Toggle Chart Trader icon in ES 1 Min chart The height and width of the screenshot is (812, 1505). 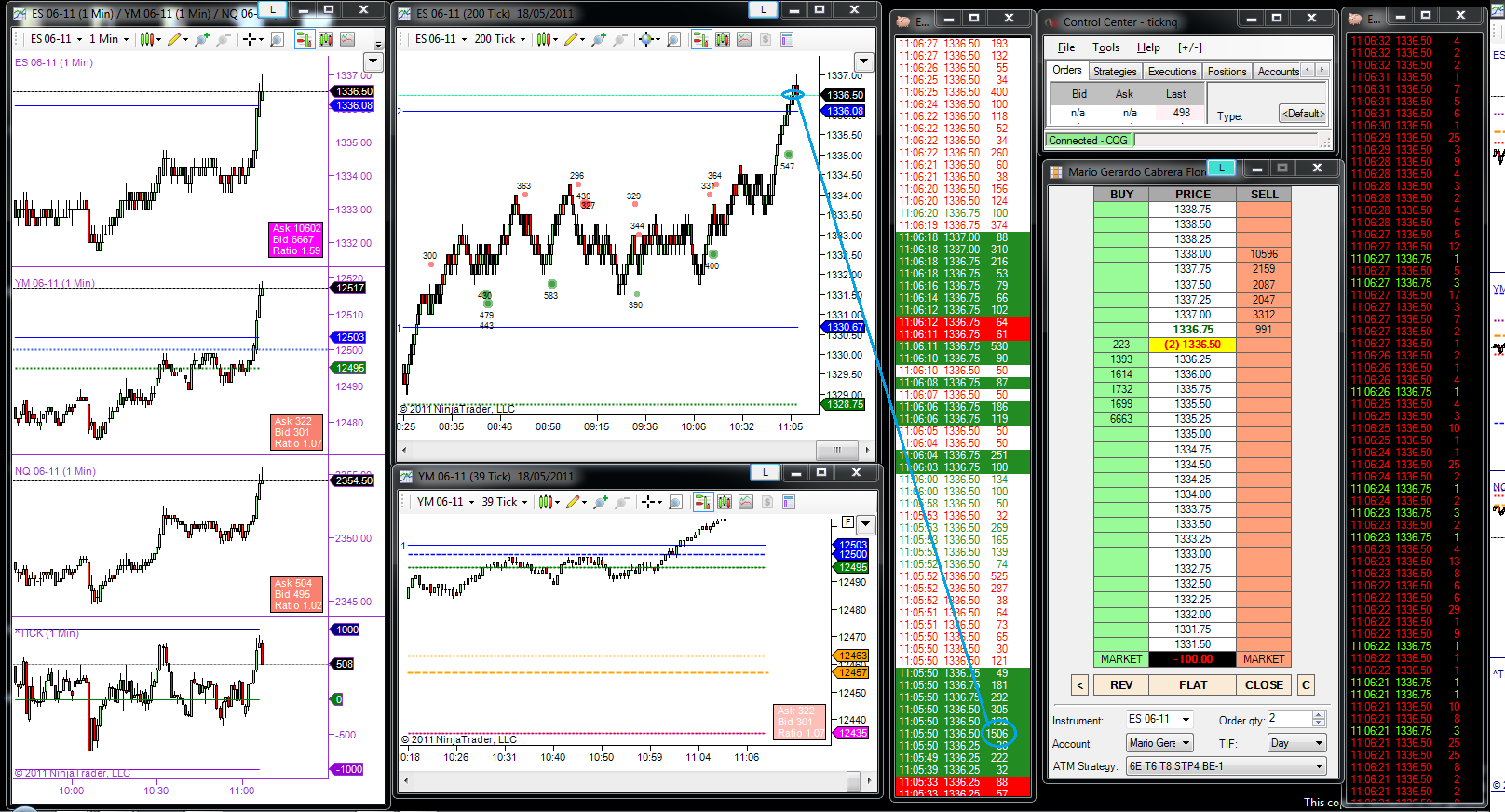(304, 39)
